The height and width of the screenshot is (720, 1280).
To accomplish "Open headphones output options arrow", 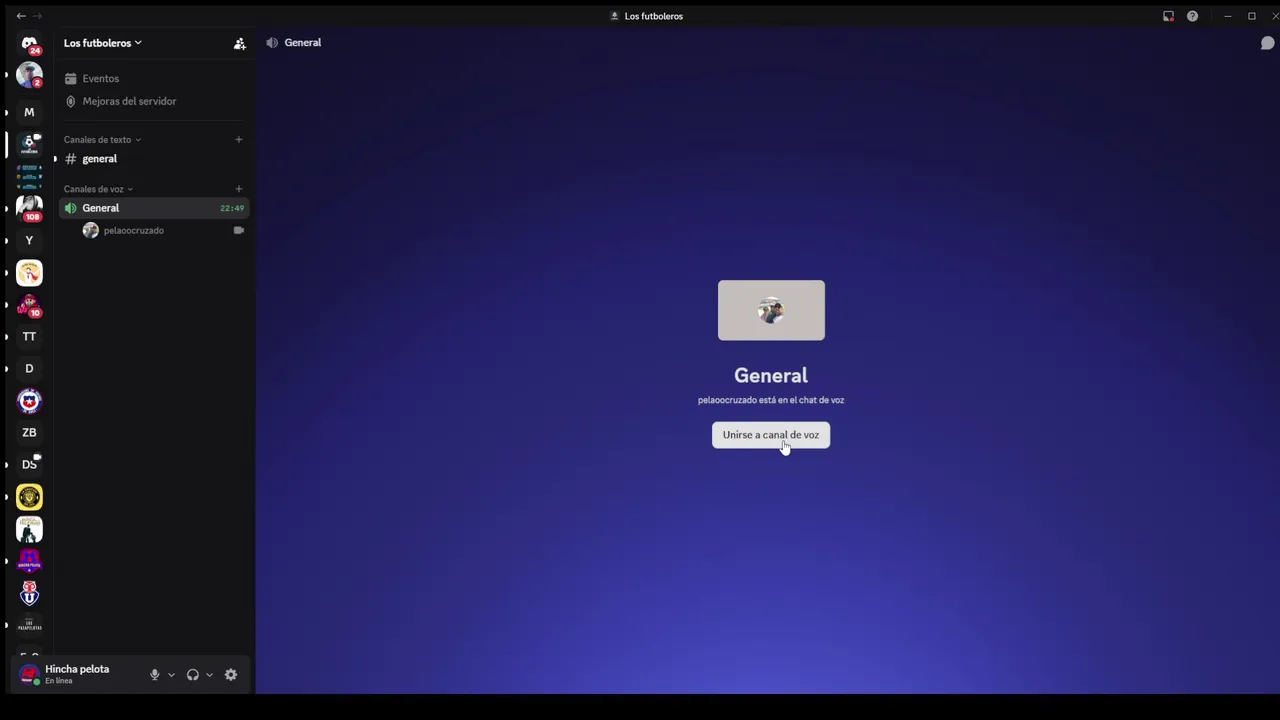I will pos(209,675).
